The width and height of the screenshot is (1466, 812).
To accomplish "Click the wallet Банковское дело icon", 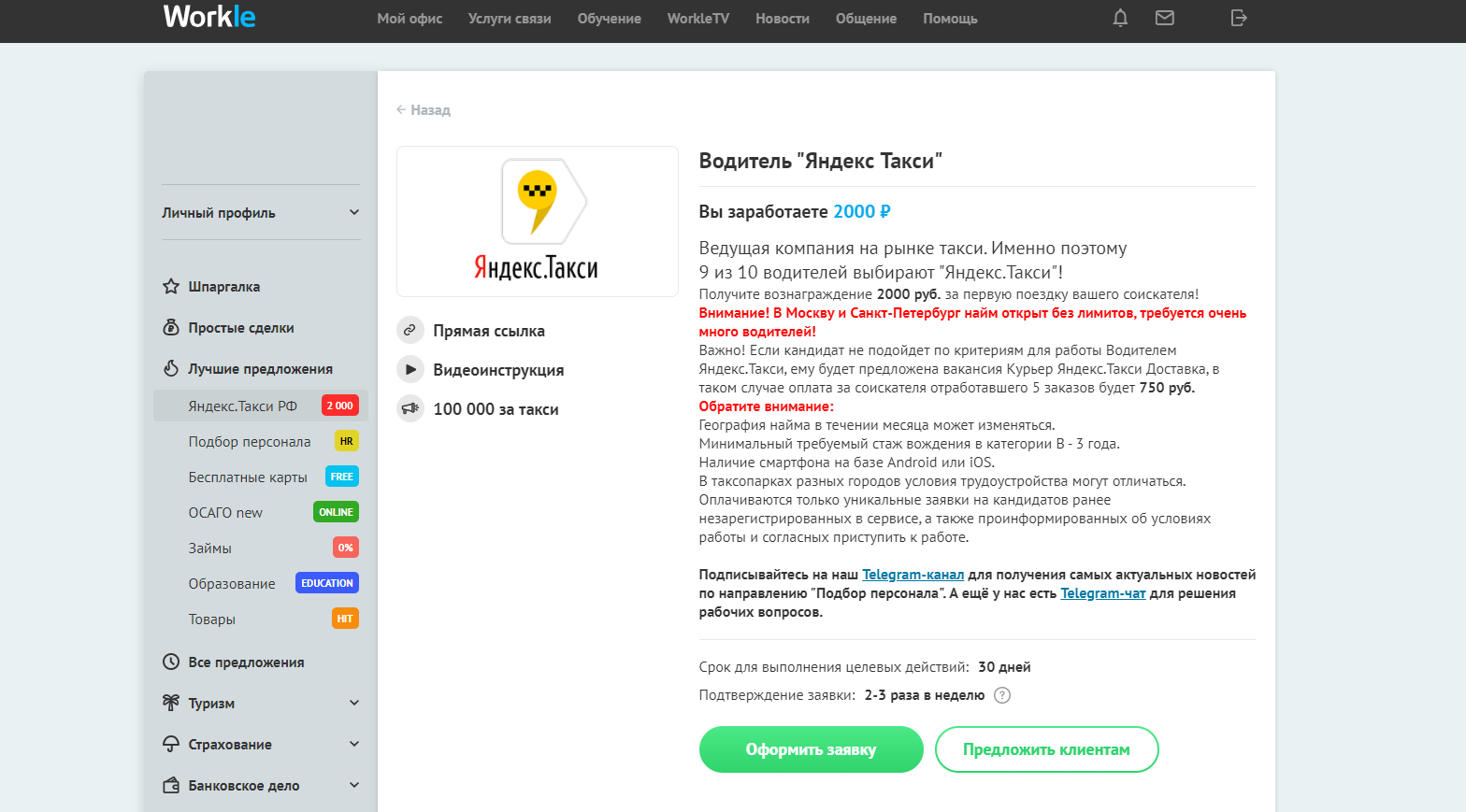I will [171, 785].
